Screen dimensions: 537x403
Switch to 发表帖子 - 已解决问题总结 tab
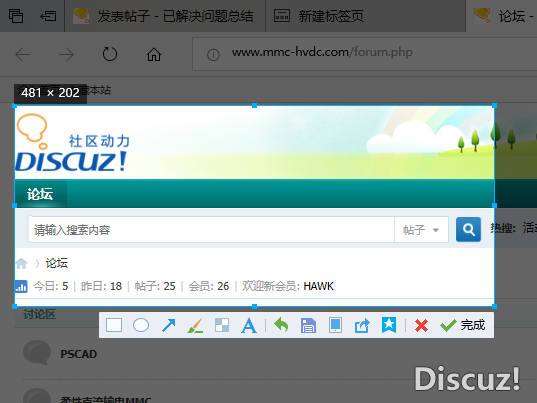point(165,16)
